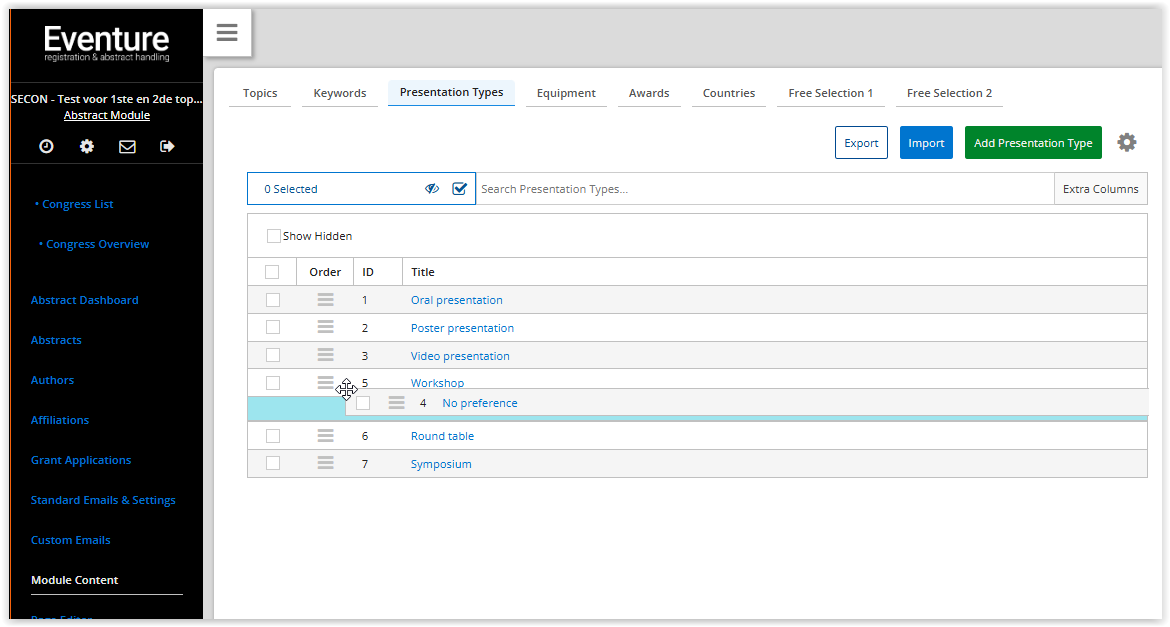
Task: Open the gear settings next to Add Presentation Type
Action: pos(1127,143)
